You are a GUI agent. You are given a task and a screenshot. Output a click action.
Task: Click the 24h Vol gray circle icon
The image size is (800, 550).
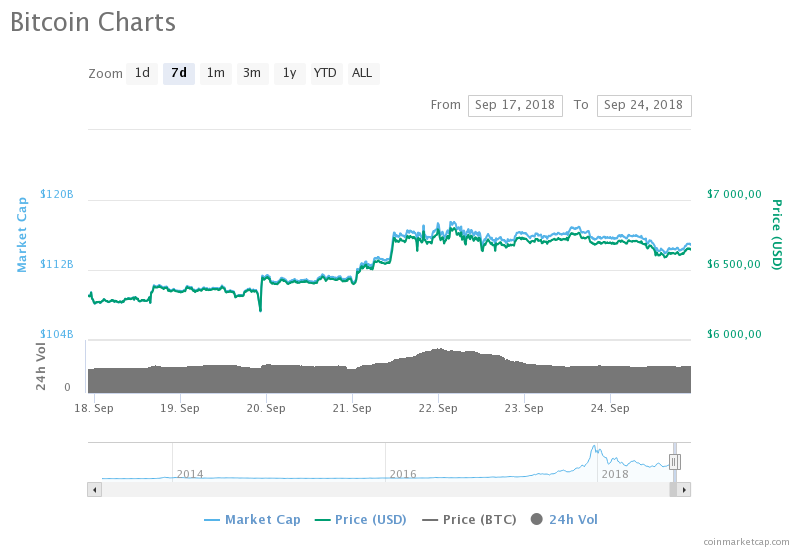(537, 519)
